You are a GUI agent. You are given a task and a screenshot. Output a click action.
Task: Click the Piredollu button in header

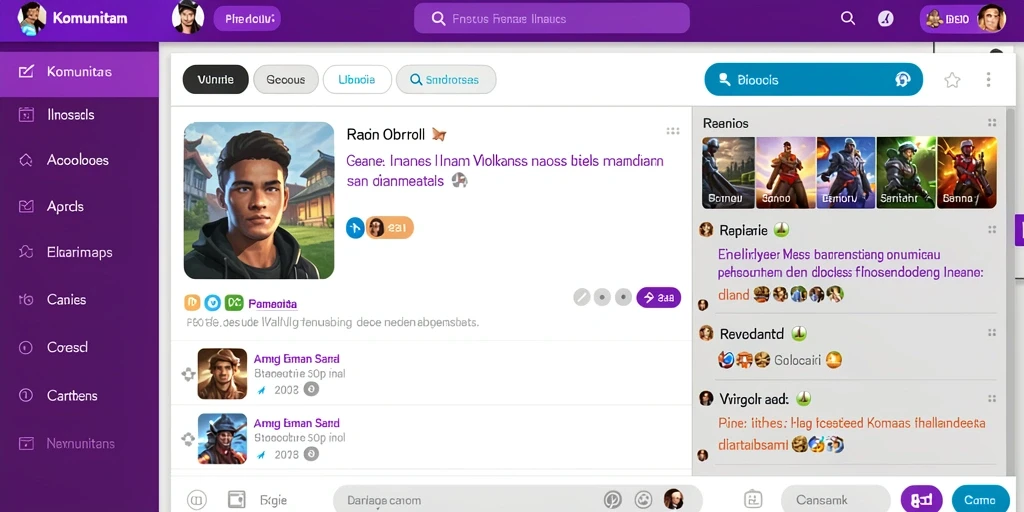tap(247, 19)
